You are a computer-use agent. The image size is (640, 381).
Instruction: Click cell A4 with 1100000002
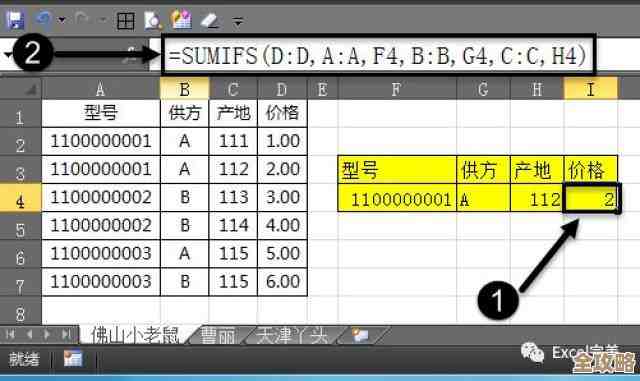point(101,198)
